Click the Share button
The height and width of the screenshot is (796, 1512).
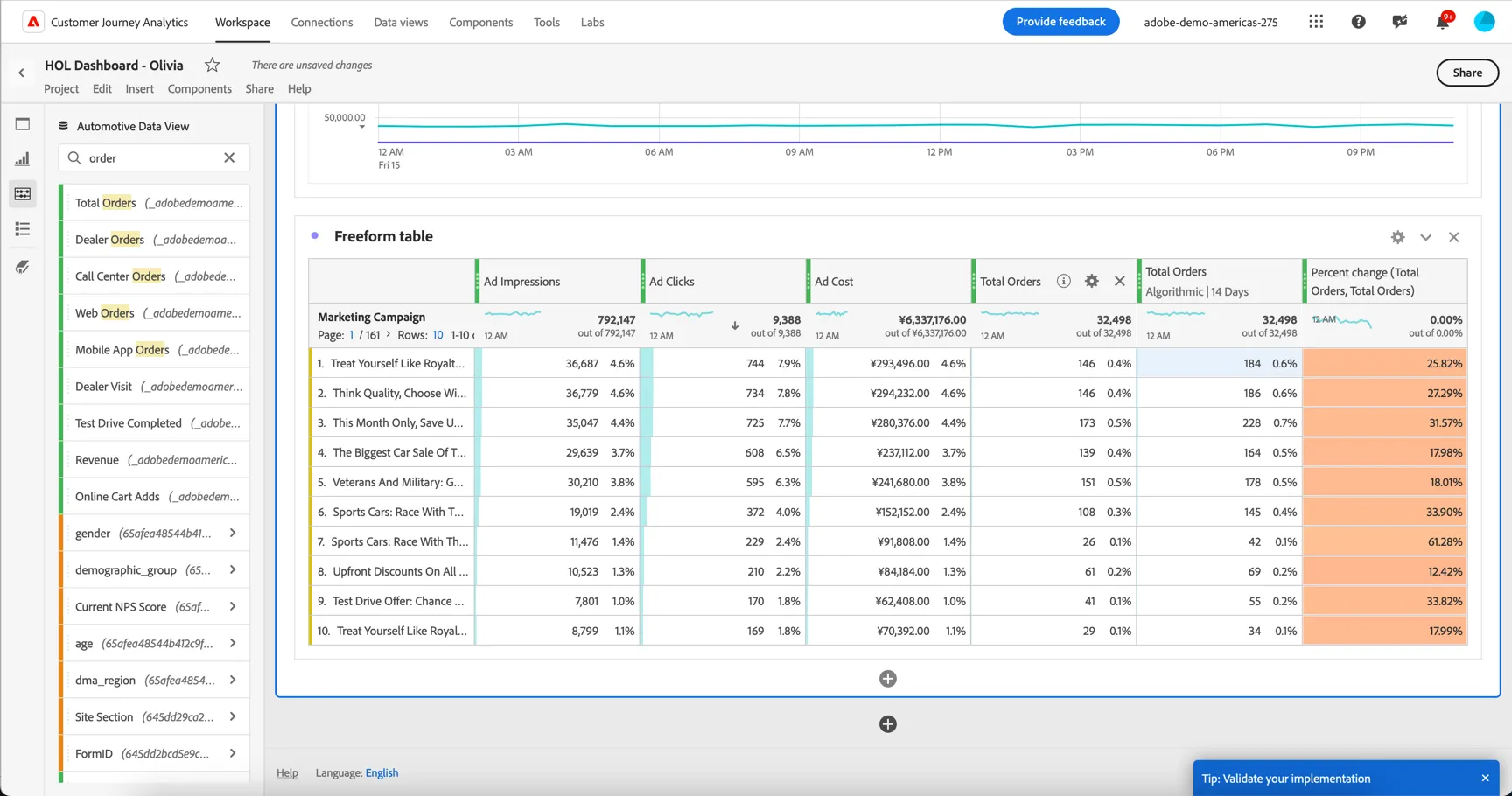[1467, 73]
